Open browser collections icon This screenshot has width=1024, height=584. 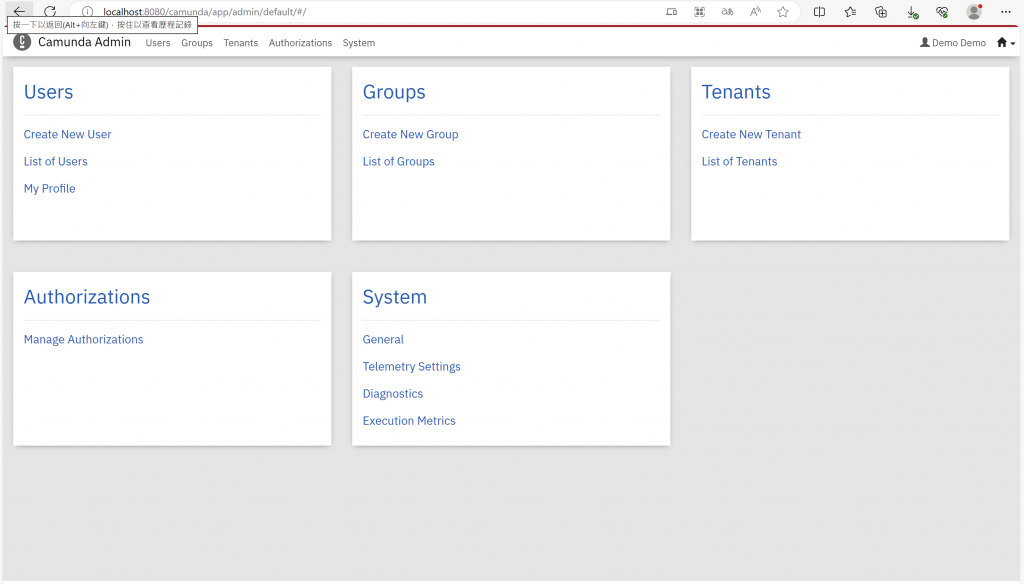(881, 12)
